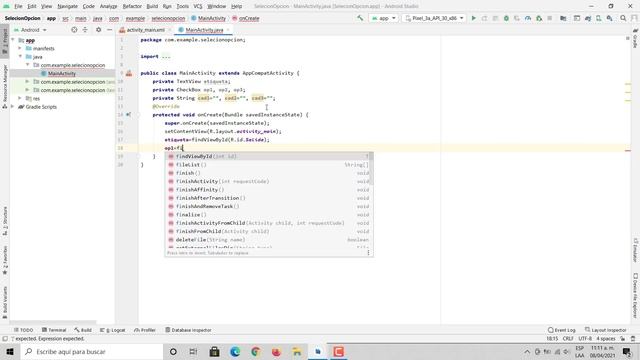640x360 pixels.
Task: Click Collapse All icon in Project panel
Action: pyautogui.click(x=85, y=30)
